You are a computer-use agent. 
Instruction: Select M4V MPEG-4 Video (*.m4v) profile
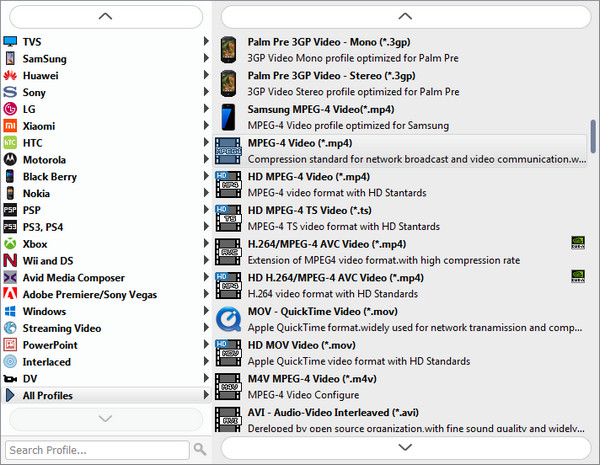[400, 387]
